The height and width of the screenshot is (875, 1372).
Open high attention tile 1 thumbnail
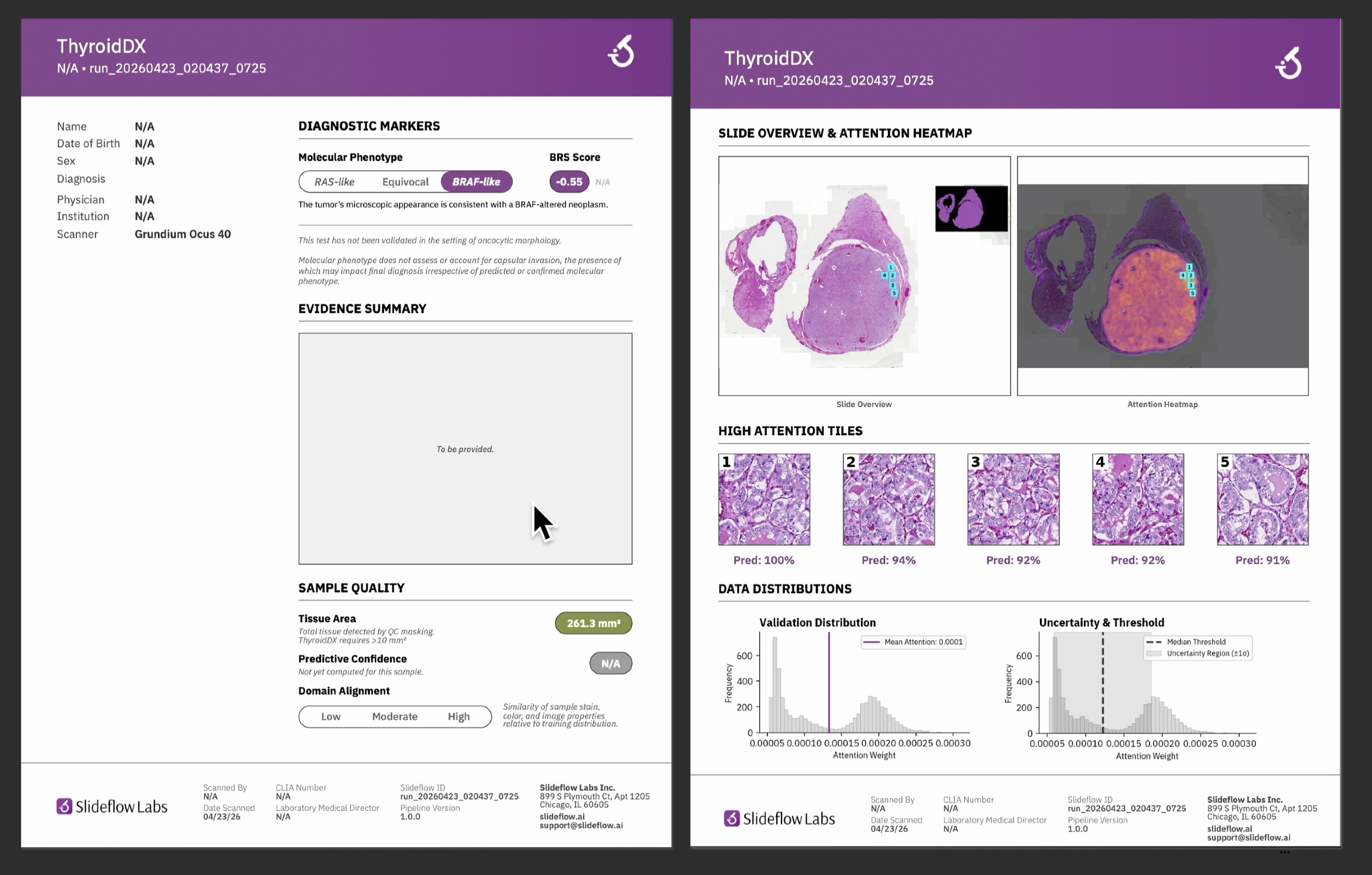coord(764,499)
